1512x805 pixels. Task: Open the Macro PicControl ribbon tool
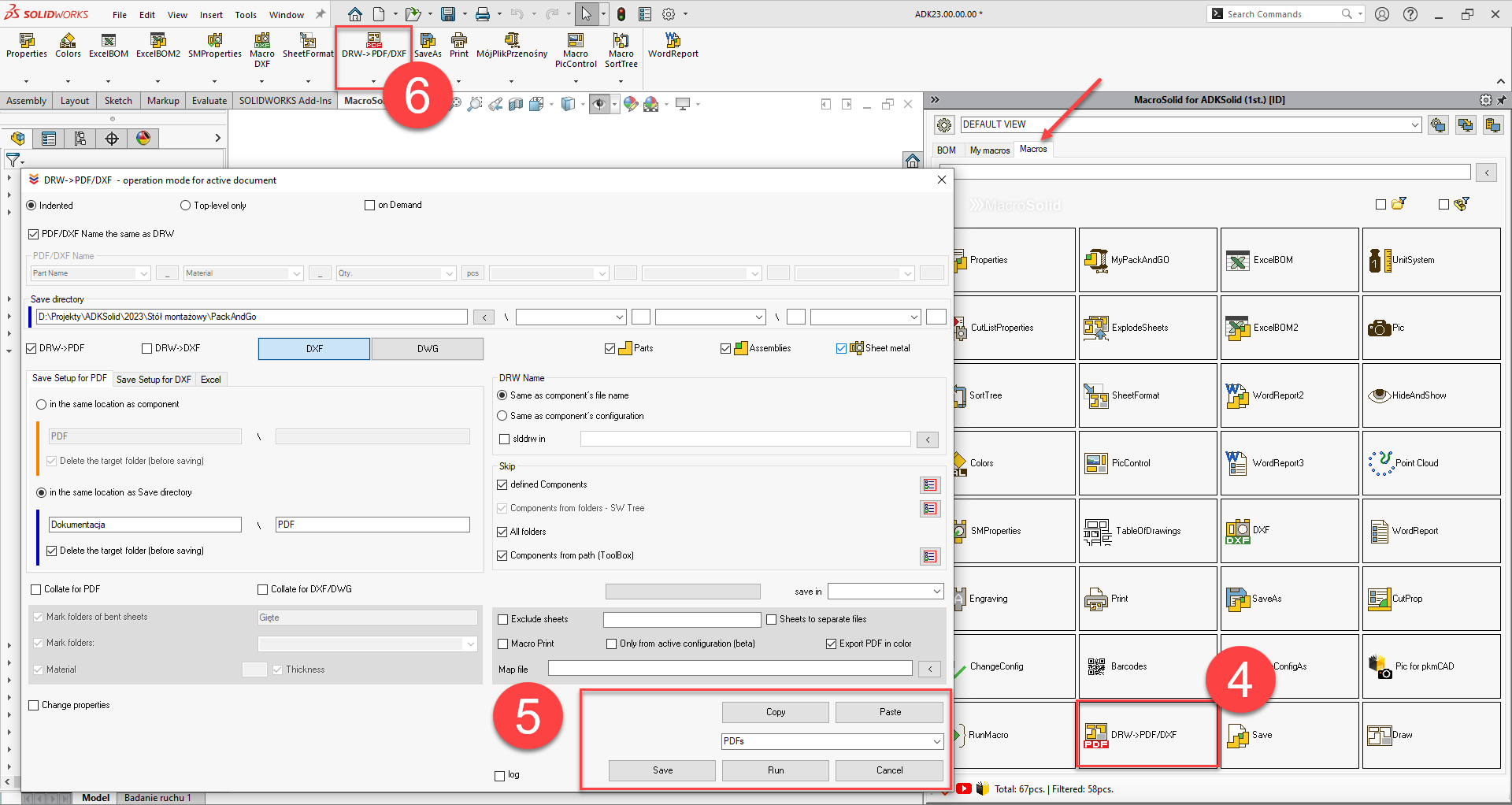coord(576,50)
